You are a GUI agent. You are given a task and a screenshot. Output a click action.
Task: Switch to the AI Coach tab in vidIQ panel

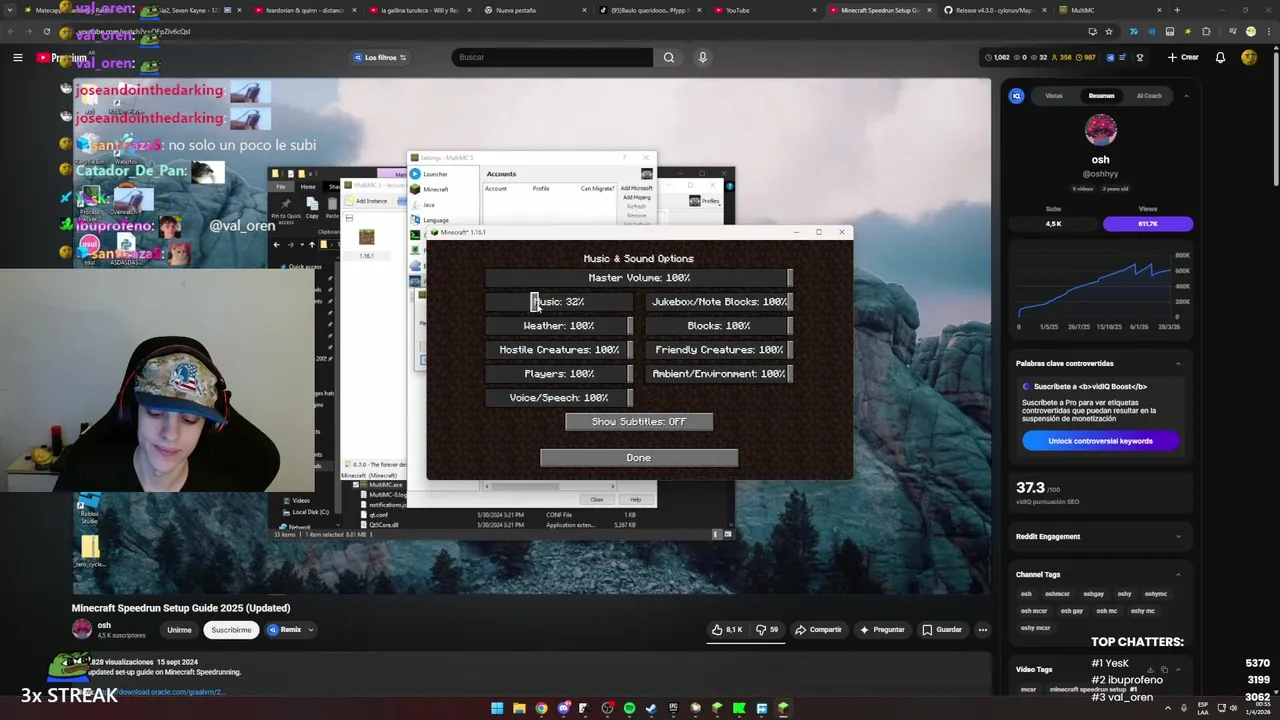pyautogui.click(x=1149, y=96)
